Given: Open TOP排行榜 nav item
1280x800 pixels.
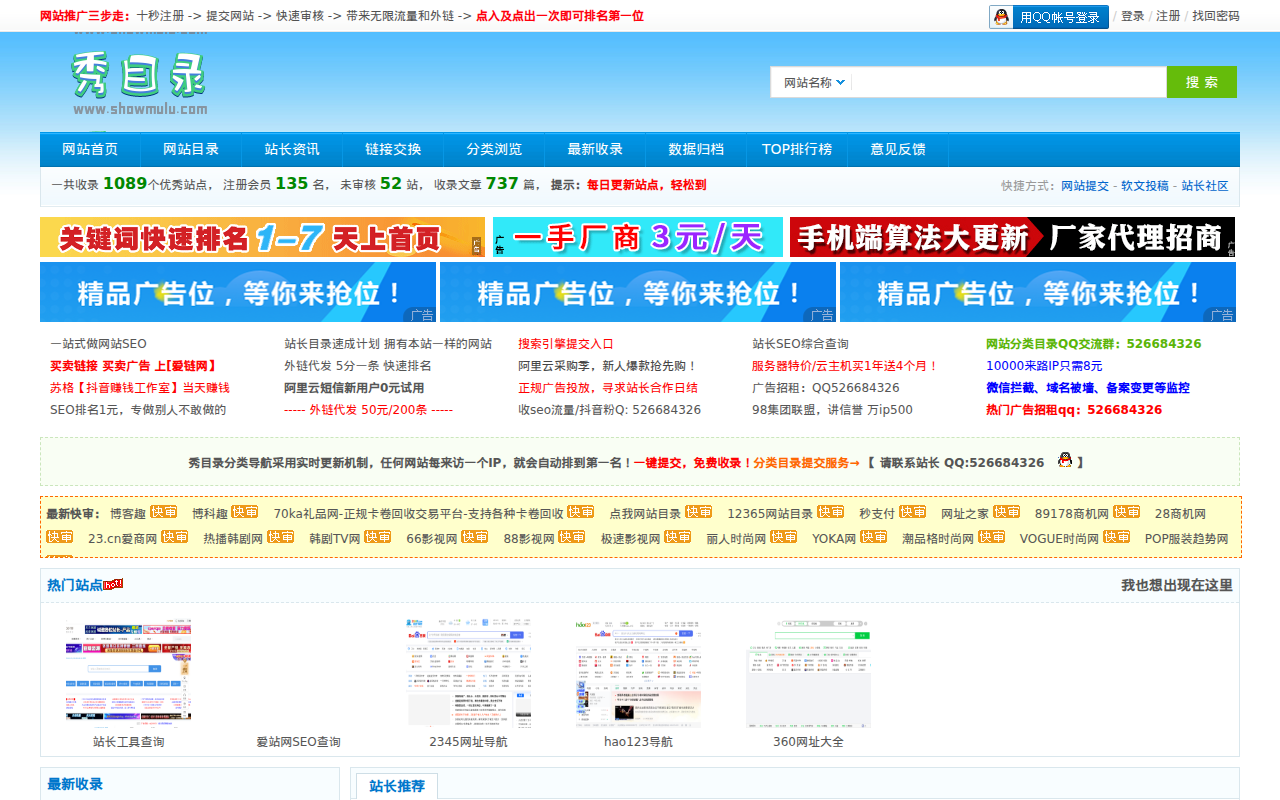Looking at the screenshot, I should [797, 150].
